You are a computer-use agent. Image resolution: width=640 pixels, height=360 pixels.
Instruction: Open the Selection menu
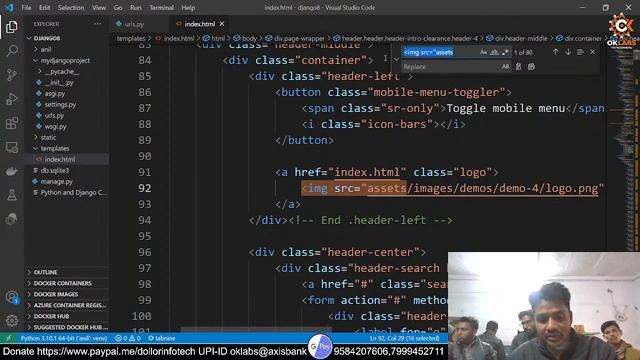(71, 8)
